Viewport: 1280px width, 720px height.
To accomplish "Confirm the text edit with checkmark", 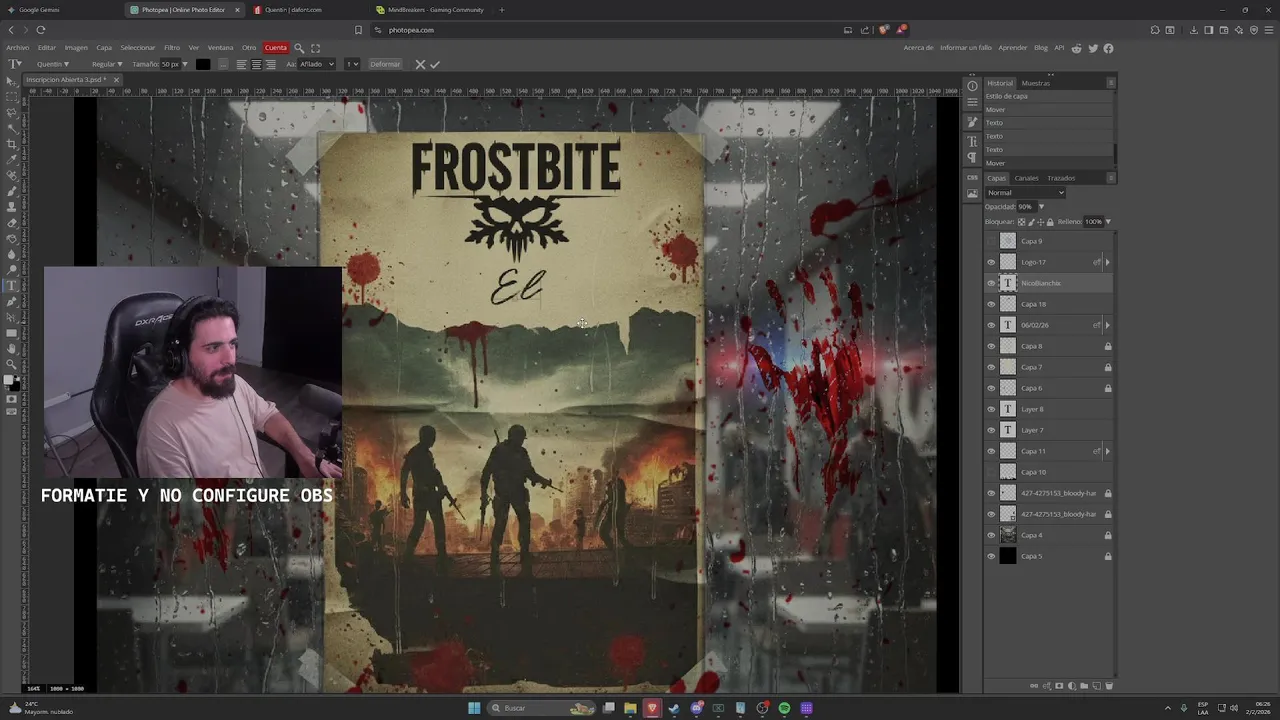I will pos(435,64).
